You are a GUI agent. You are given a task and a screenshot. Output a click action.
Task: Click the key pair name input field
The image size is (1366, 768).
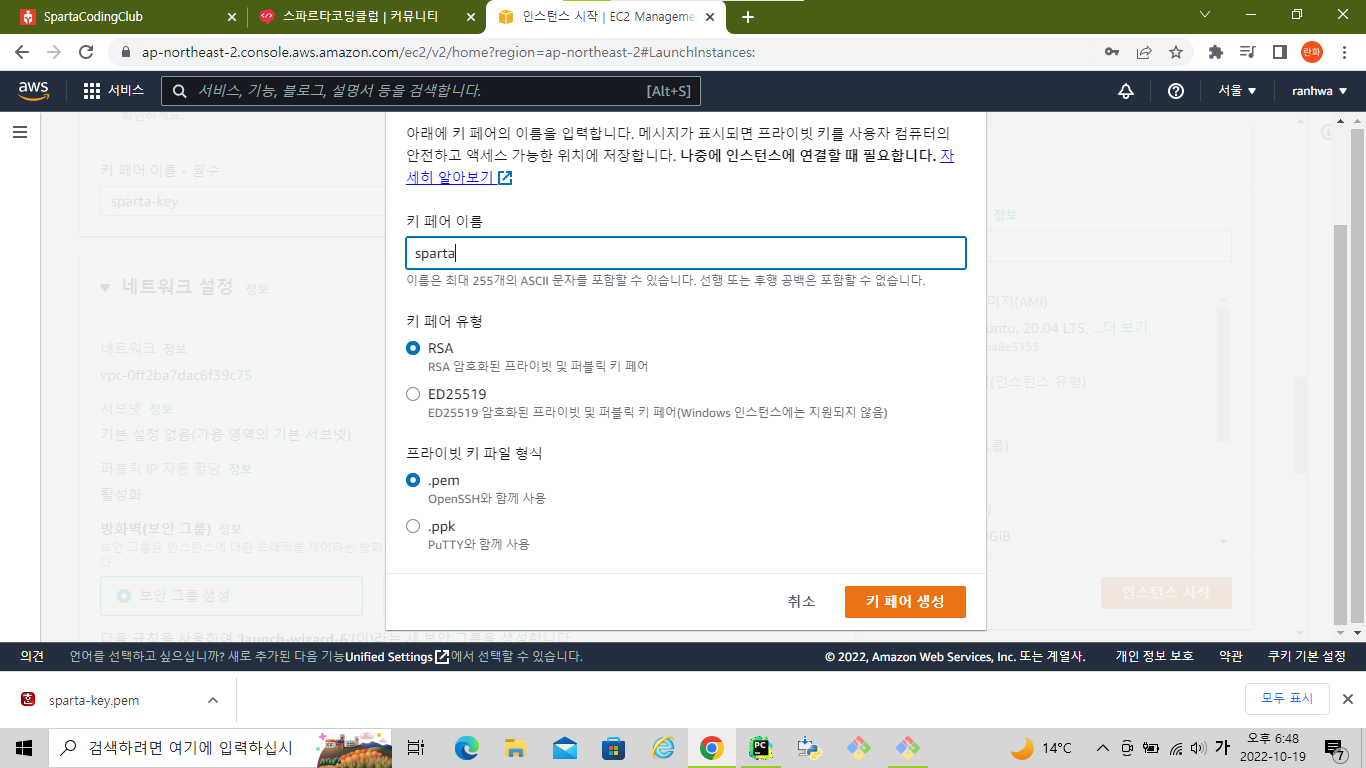686,253
